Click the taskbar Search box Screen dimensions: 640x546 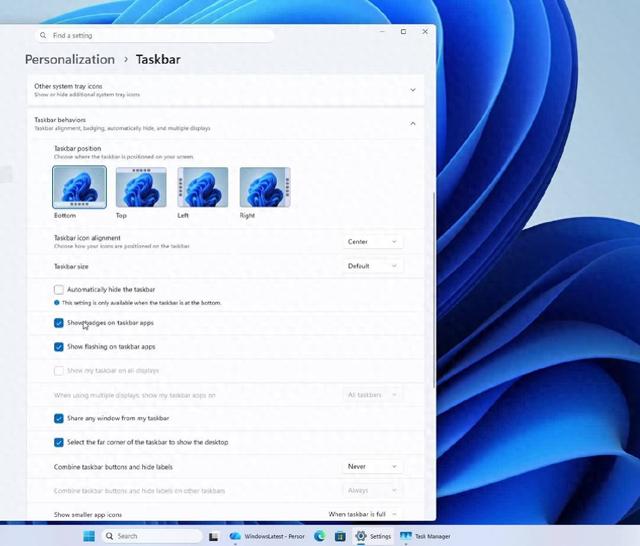tap(151, 536)
